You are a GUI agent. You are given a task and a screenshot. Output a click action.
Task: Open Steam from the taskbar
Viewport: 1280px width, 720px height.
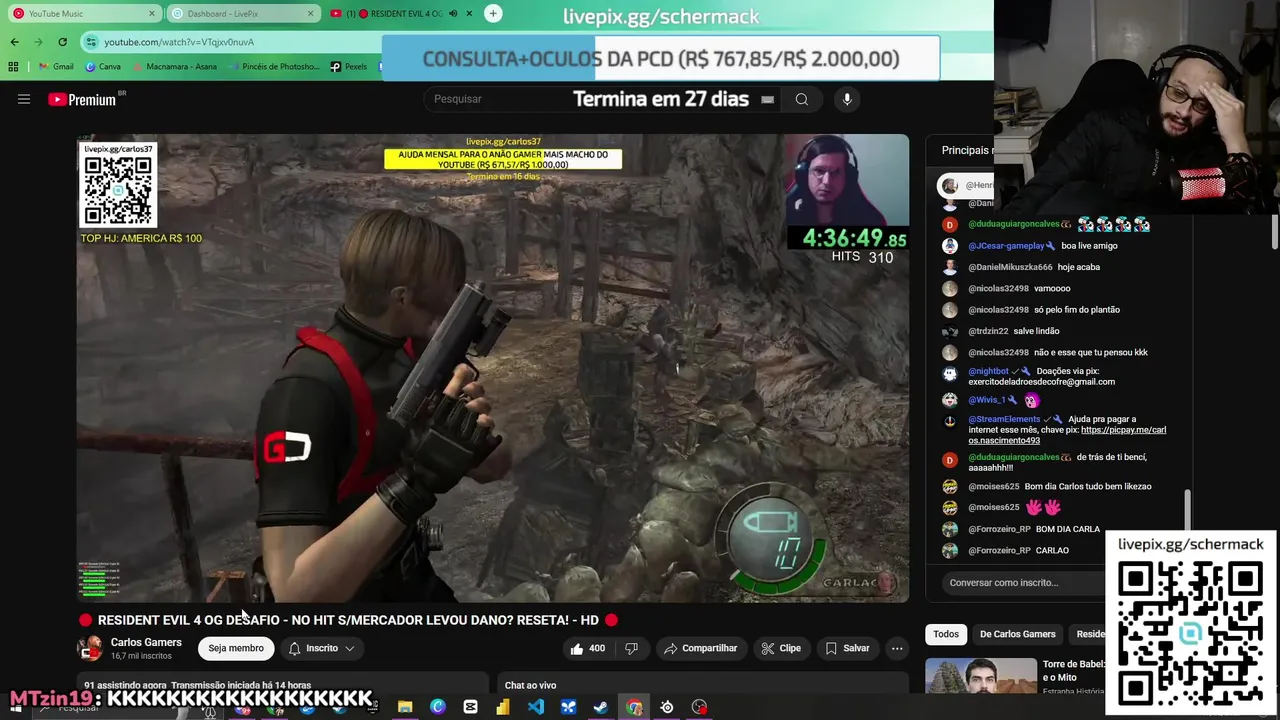601,707
